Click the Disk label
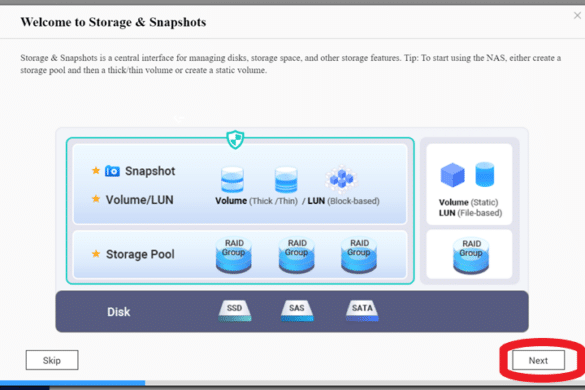 coord(119,312)
